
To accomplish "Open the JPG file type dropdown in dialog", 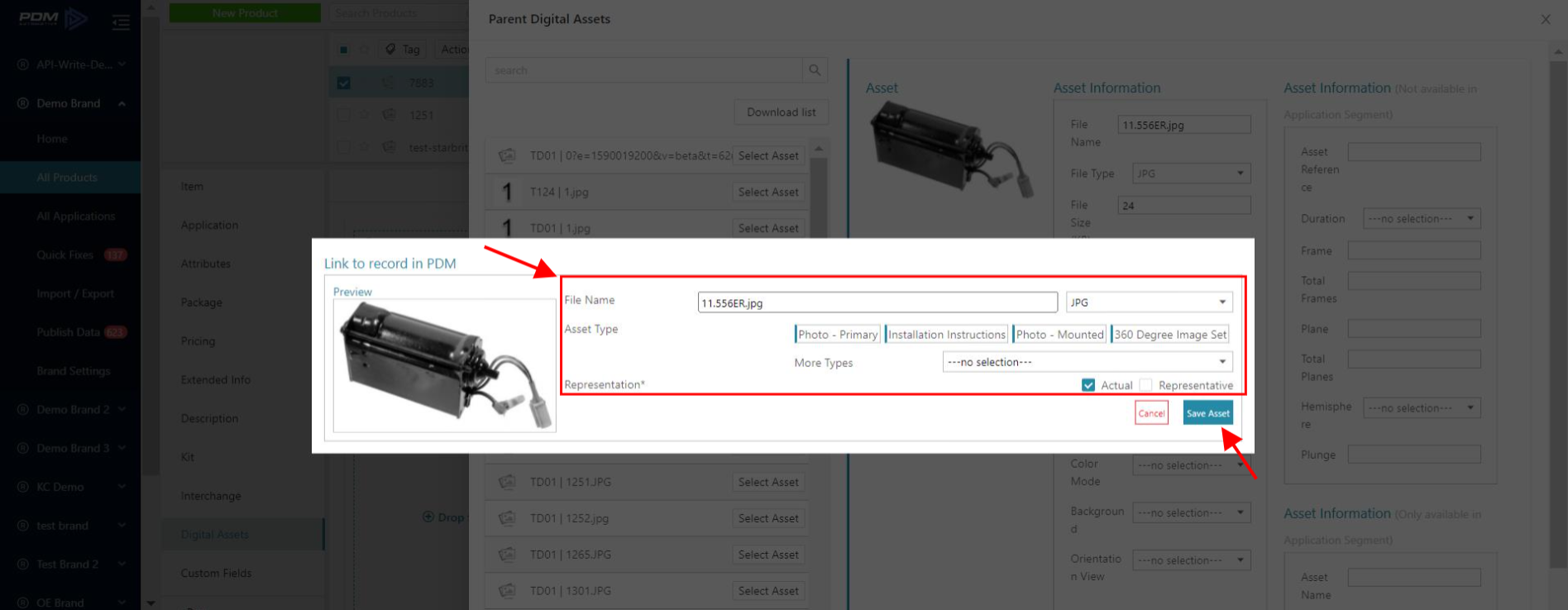I will coord(1149,303).
